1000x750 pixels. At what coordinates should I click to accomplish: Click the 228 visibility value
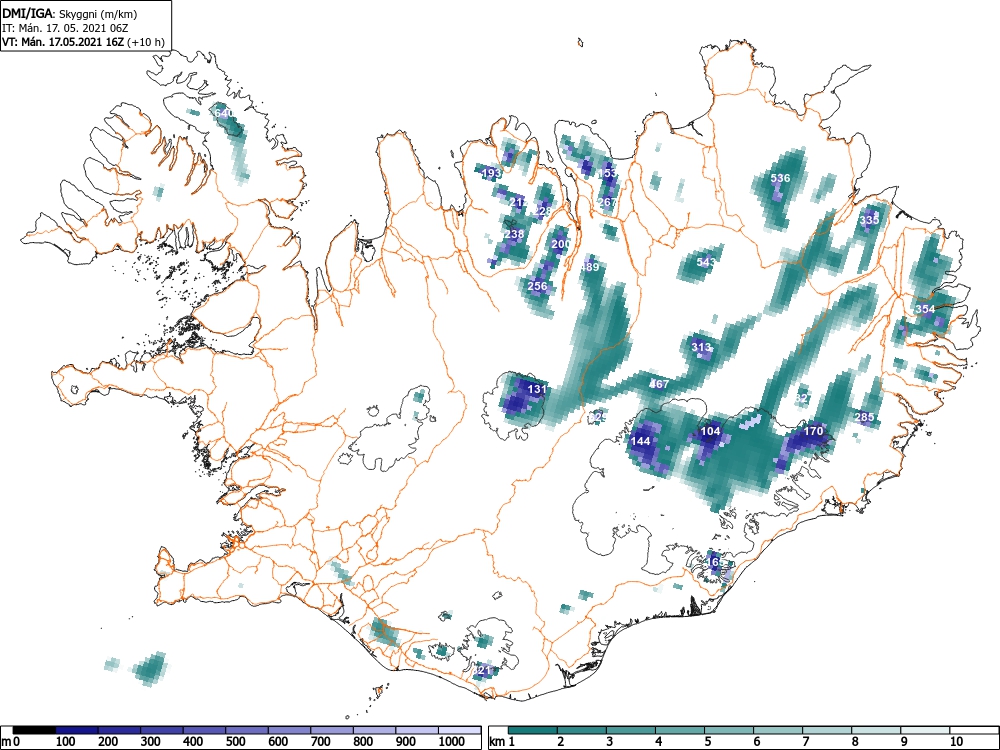543,210
